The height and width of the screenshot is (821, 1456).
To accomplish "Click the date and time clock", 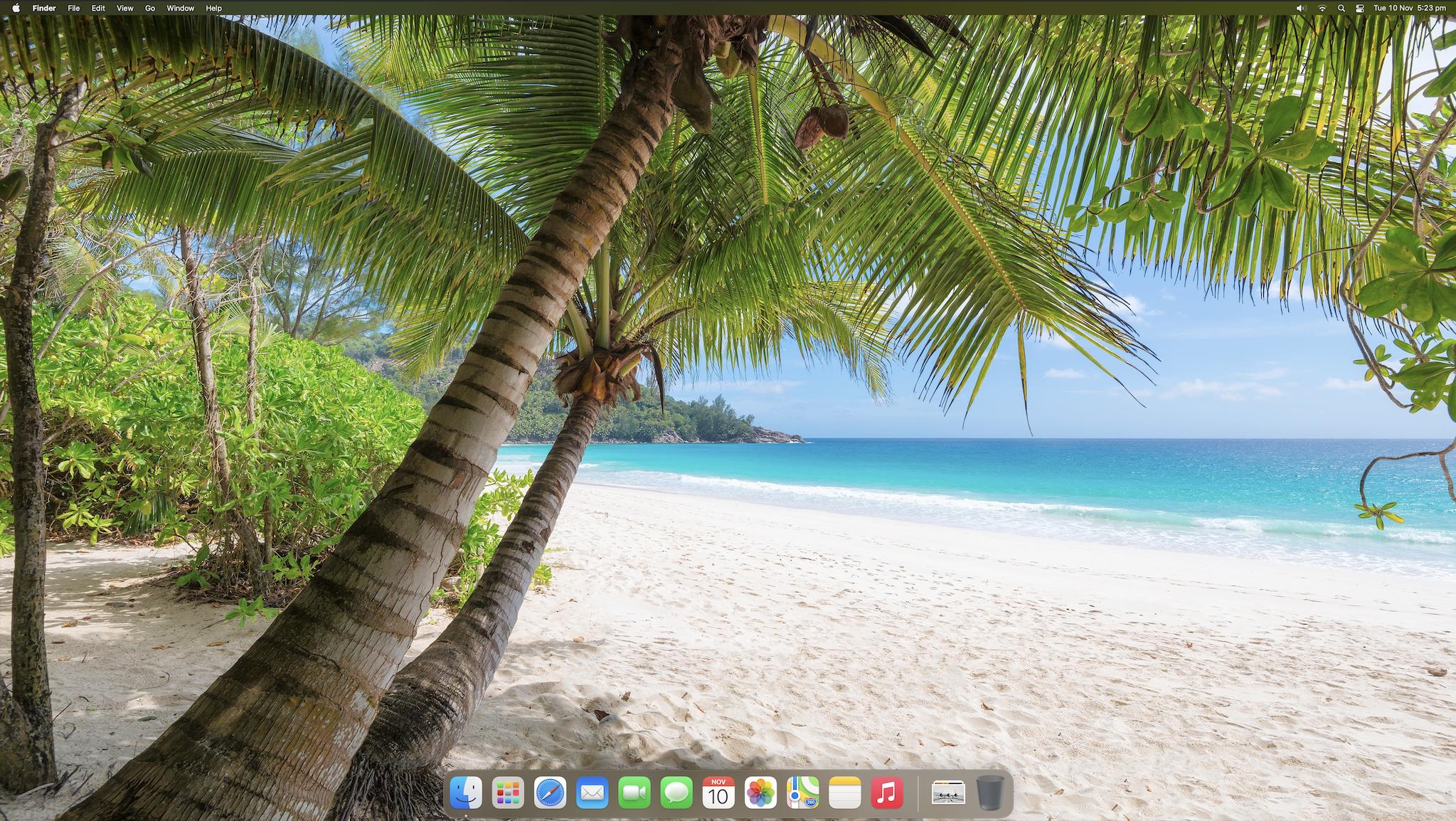I will click(1409, 8).
